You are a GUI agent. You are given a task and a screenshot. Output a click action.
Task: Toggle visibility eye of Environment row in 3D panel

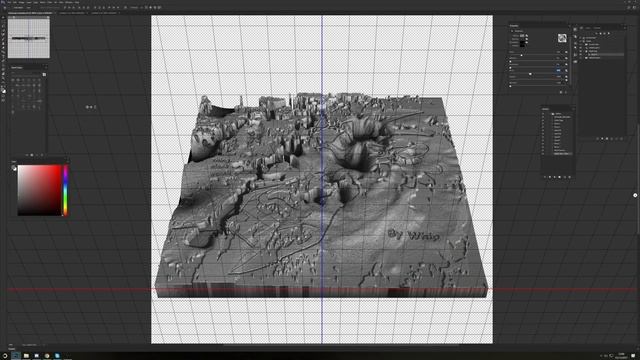(x=580, y=38)
